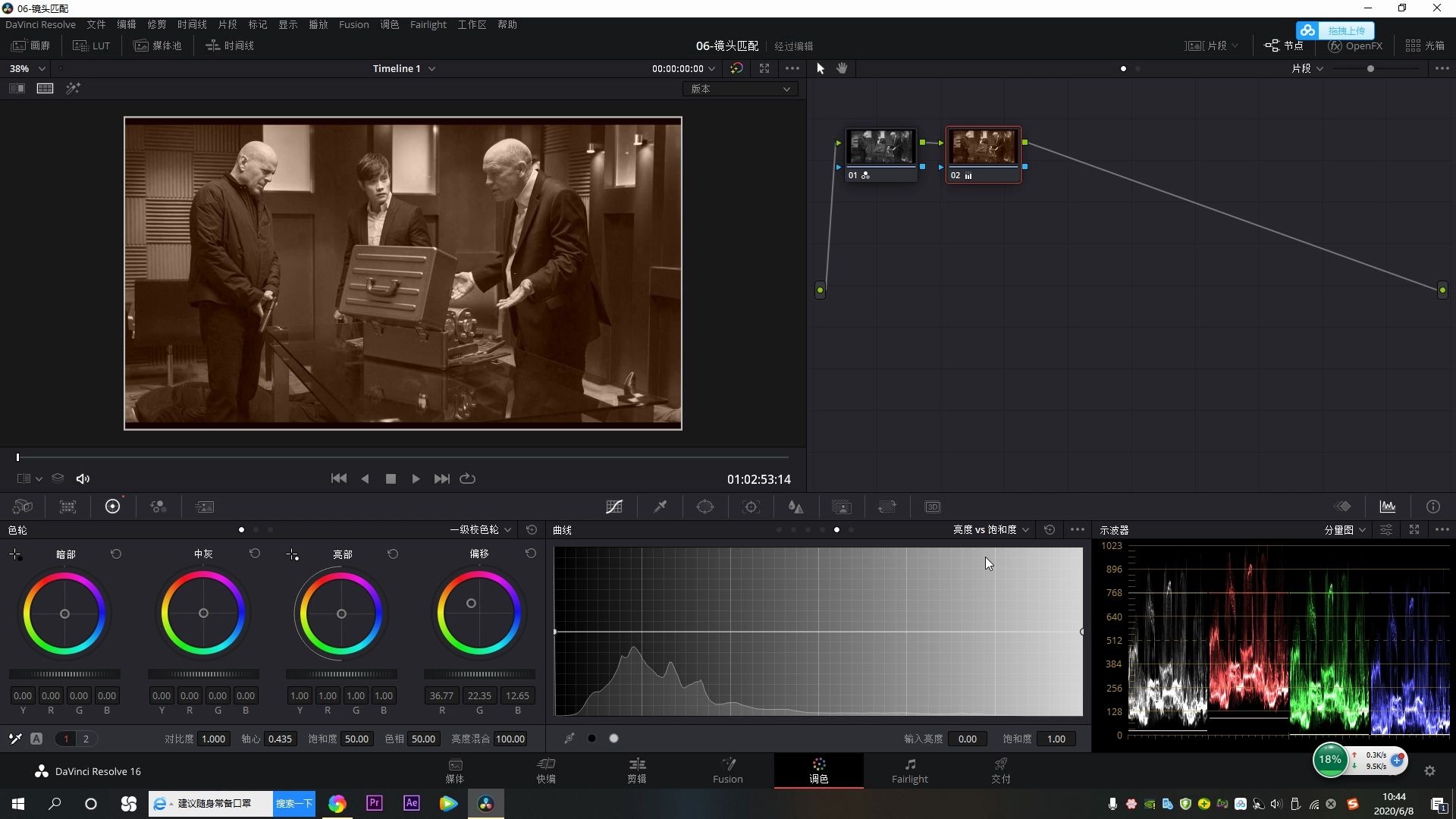
Task: Pick black point for Lift wheel
Action: pyautogui.click(x=15, y=555)
